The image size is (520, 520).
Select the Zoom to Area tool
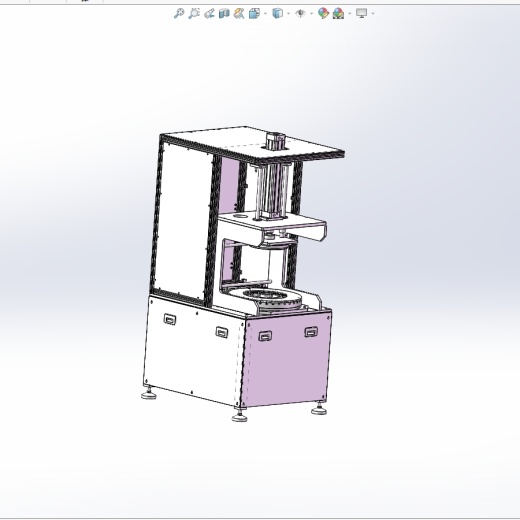click(x=194, y=13)
